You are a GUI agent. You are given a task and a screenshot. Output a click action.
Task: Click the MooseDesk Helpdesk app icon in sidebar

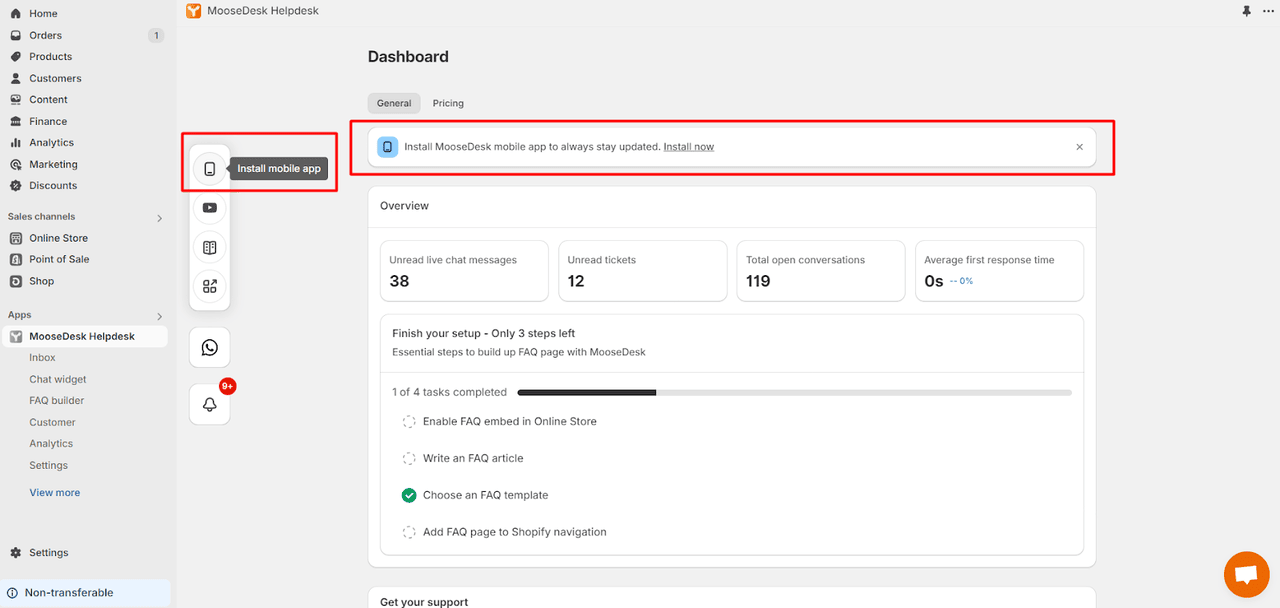16,336
